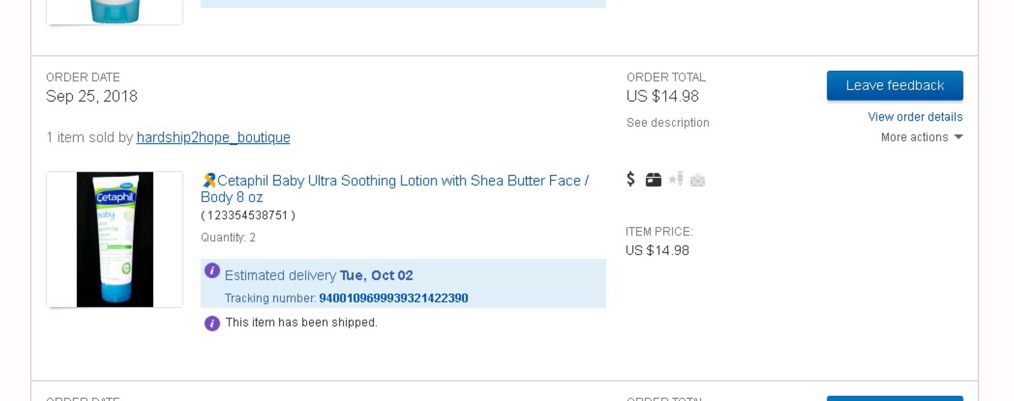
Task: Click the grayed feedback envelope icon
Action: 697,180
